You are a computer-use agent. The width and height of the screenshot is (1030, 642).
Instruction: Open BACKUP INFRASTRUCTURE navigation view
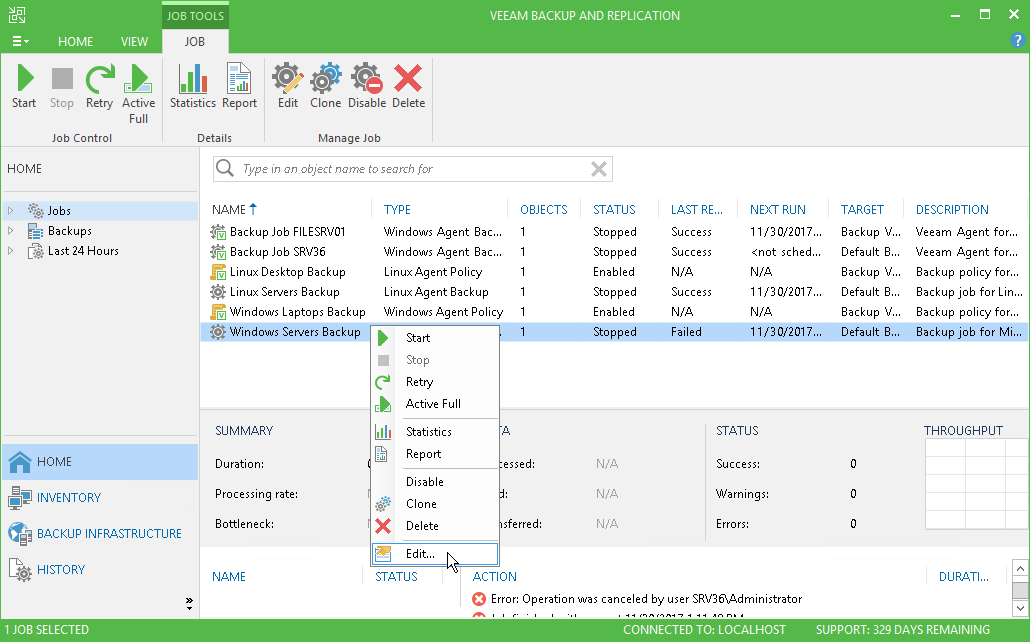pyautogui.click(x=100, y=534)
